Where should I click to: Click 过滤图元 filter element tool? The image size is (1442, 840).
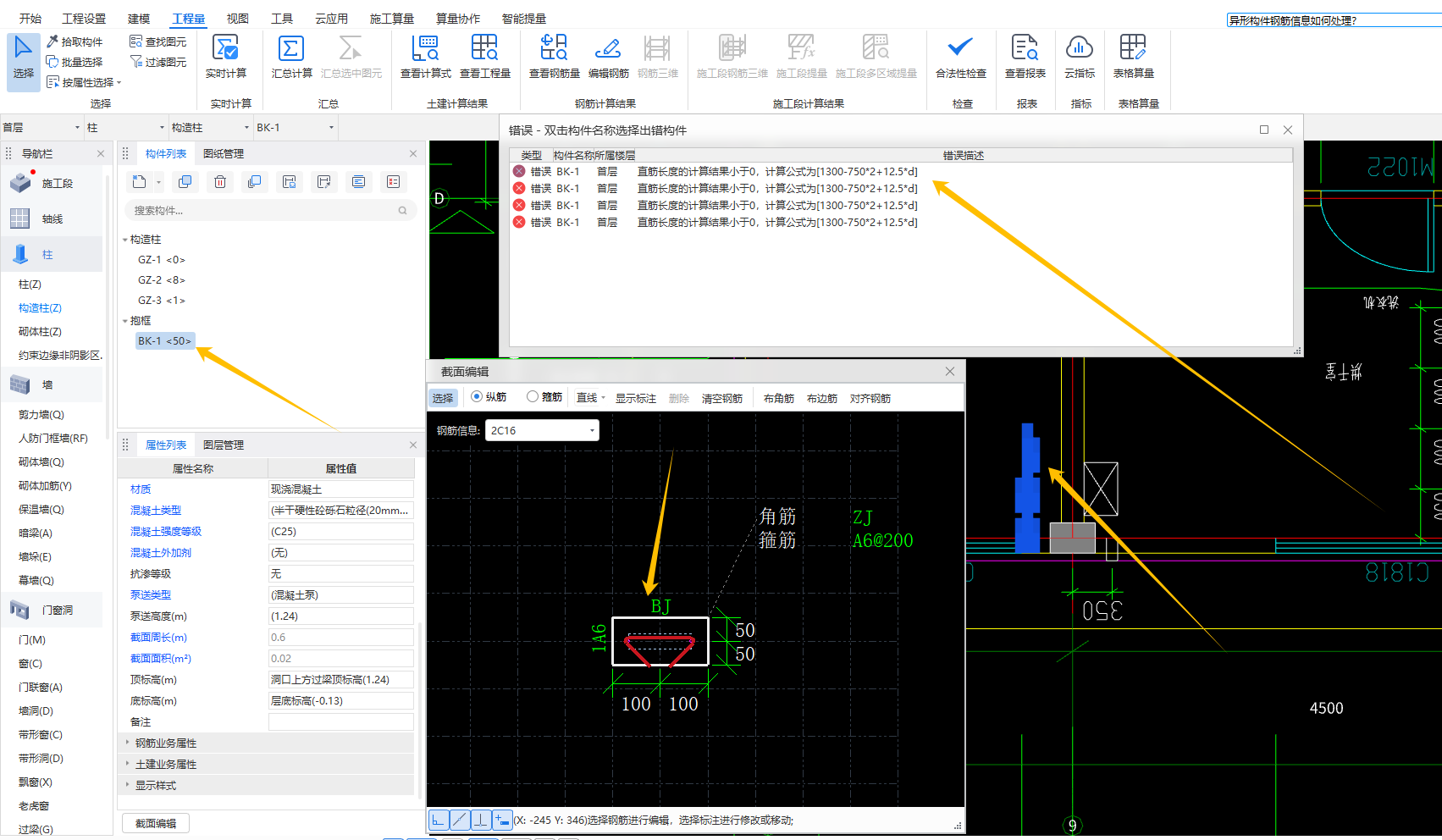point(158,62)
